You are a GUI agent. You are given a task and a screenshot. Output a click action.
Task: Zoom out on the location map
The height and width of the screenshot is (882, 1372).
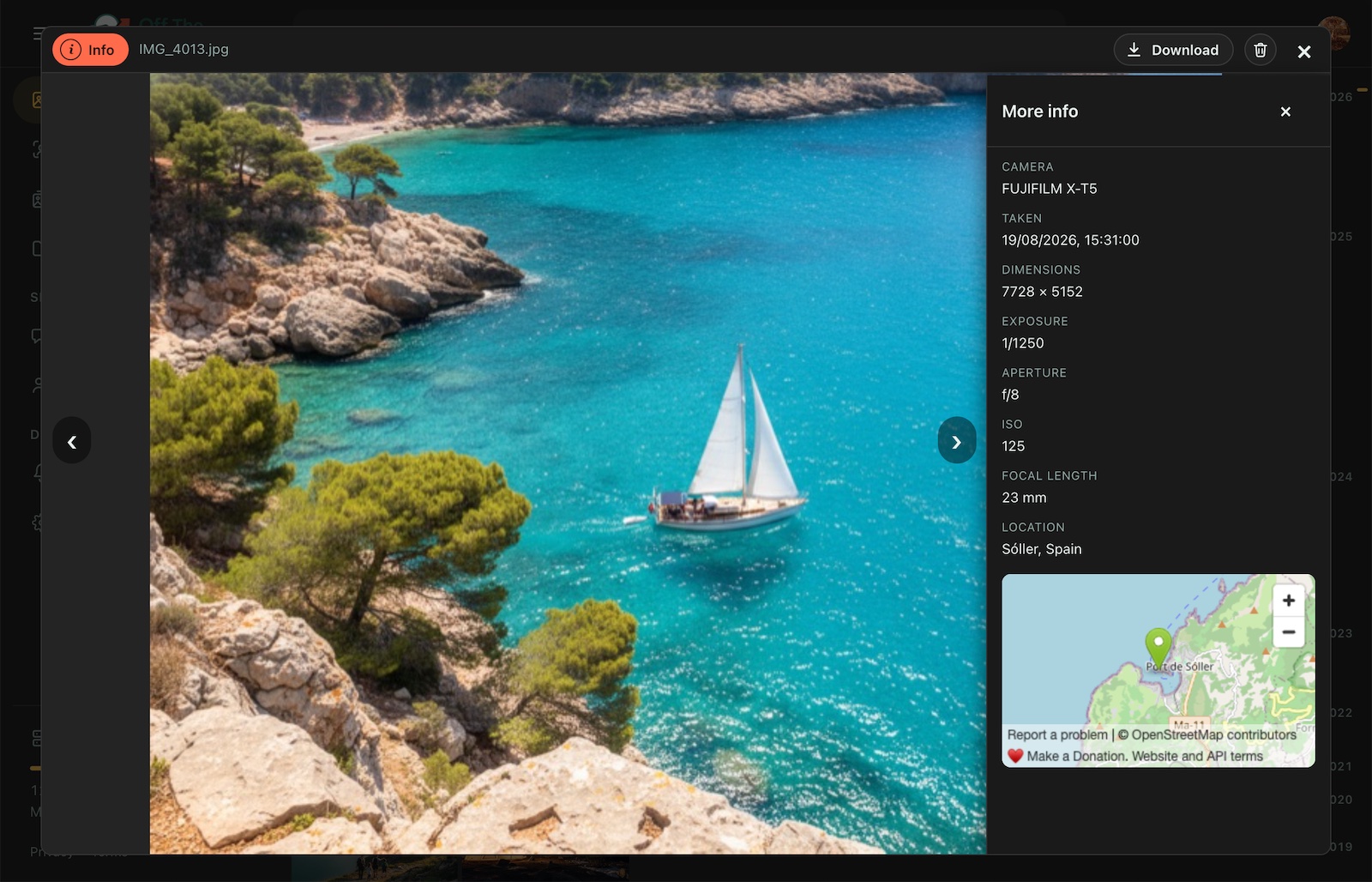(x=1289, y=631)
